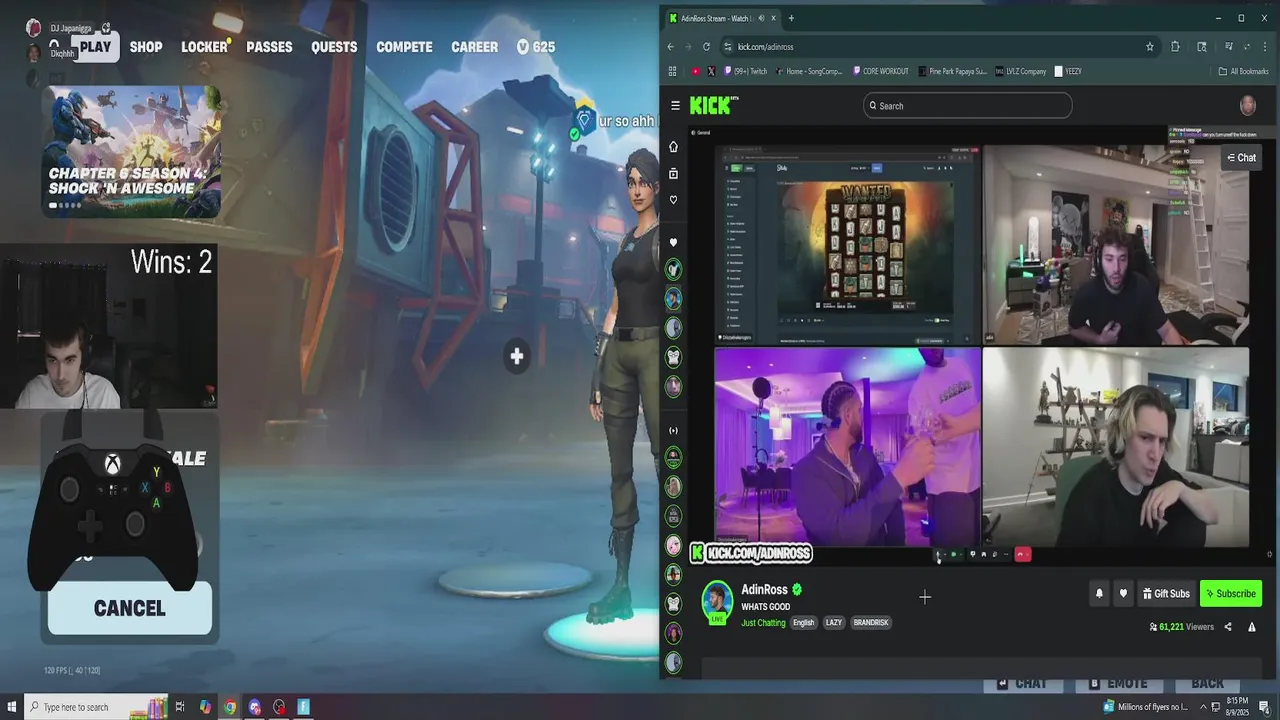
Task: Open the Chrome apps grid shortcut
Action: 672,72
